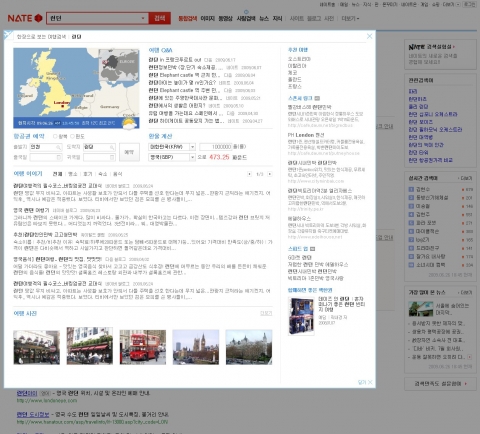This screenshot has height=434, width=480.
Task: Go to previous travel stories page arrow
Action: [x=249, y=174]
